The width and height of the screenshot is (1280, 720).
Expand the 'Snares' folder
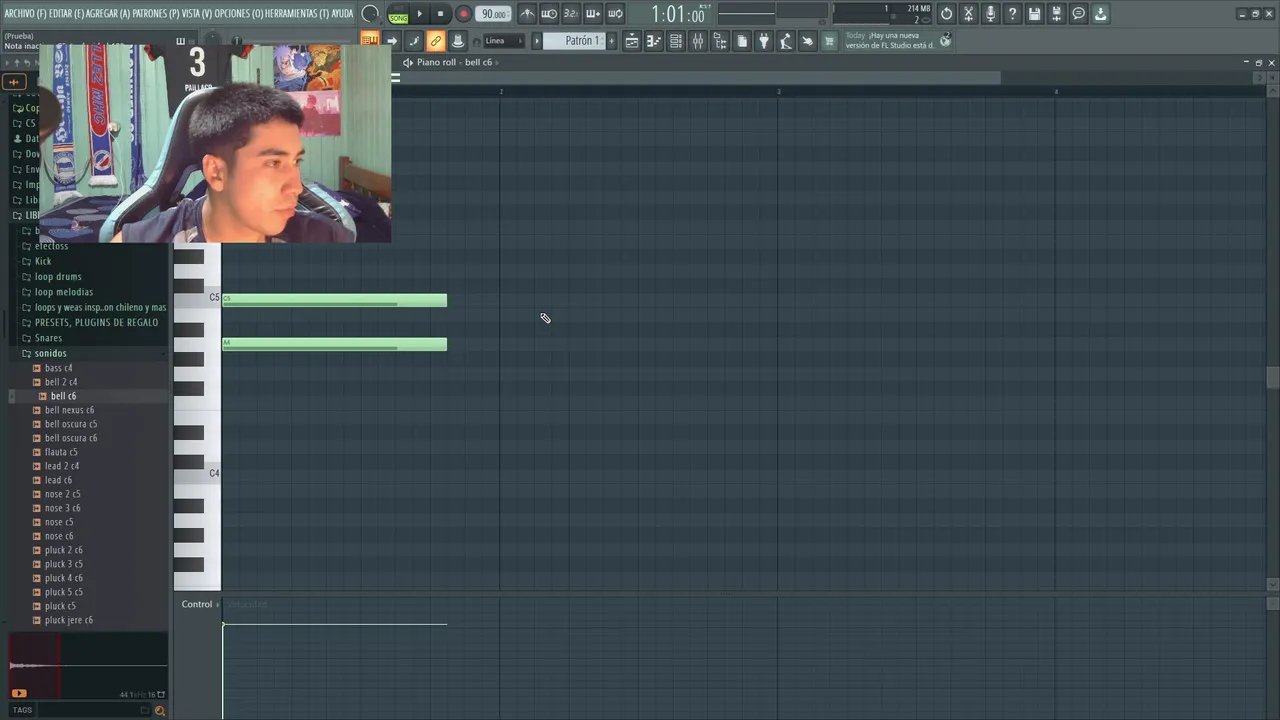click(48, 338)
